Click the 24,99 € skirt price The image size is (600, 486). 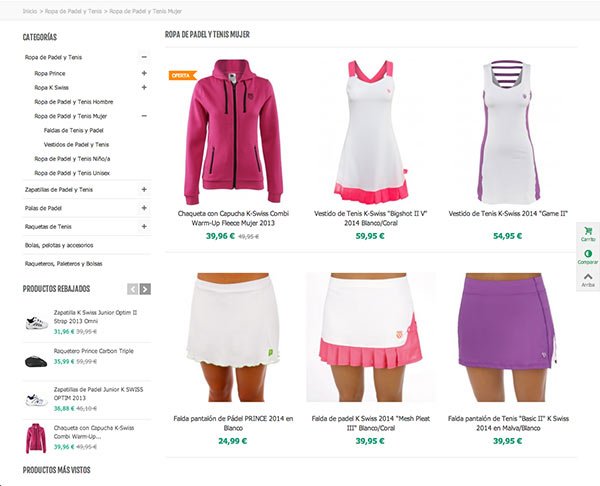click(233, 441)
